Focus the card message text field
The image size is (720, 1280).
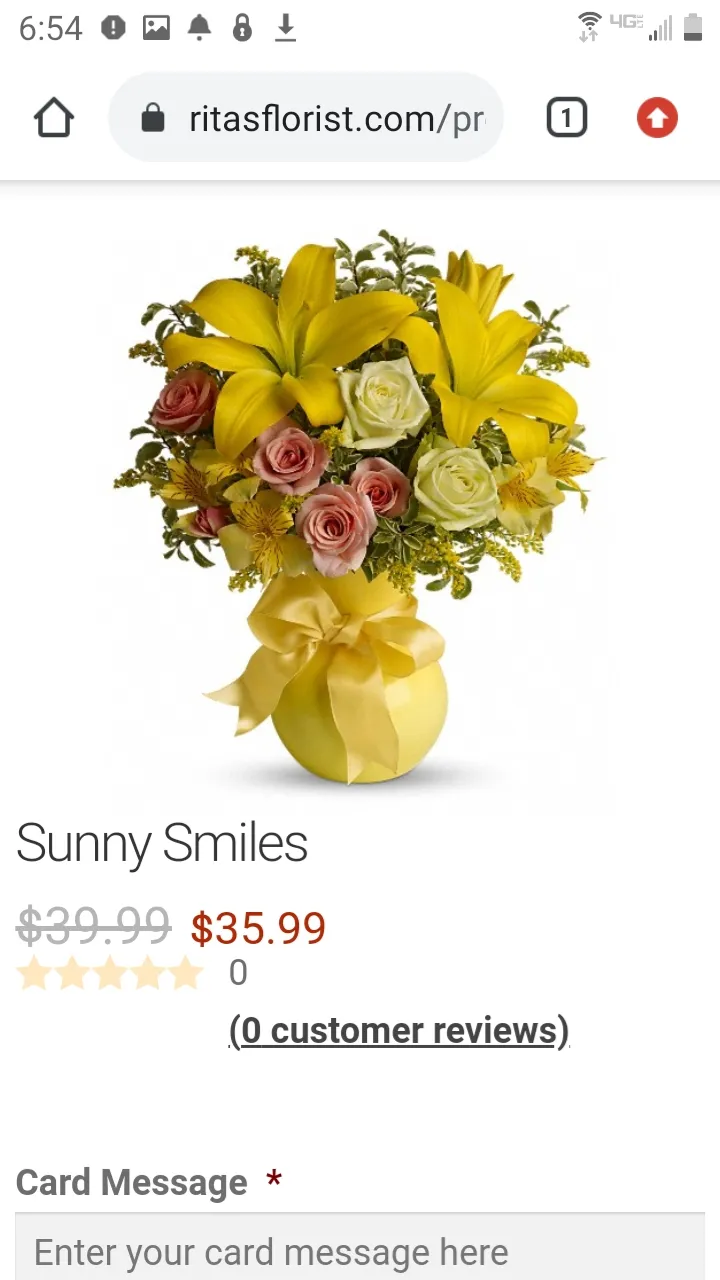coord(360,1247)
